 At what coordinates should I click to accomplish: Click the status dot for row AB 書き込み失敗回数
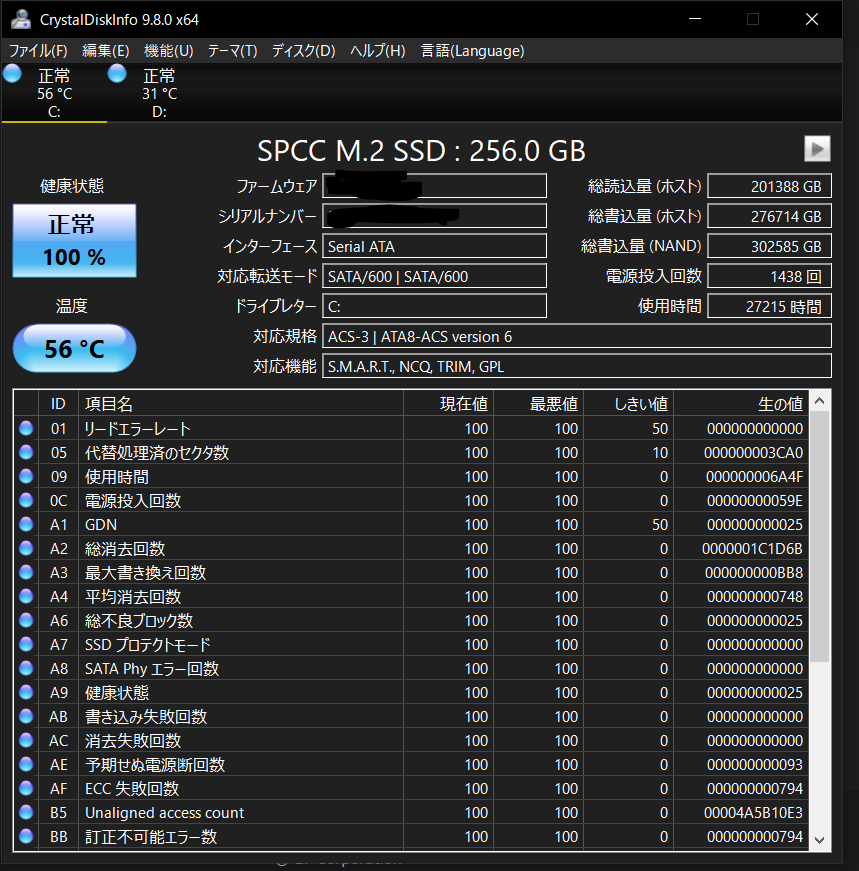point(26,716)
